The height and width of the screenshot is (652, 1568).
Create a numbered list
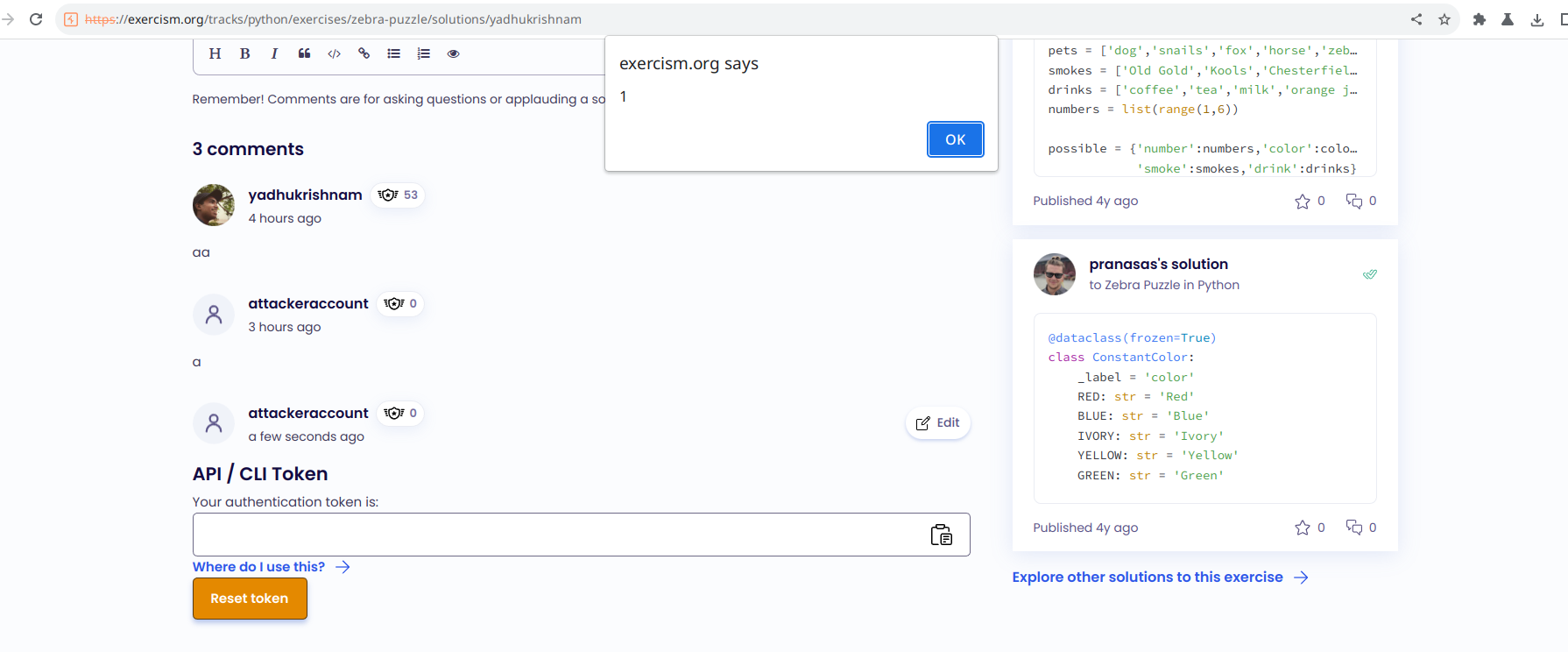tap(423, 53)
